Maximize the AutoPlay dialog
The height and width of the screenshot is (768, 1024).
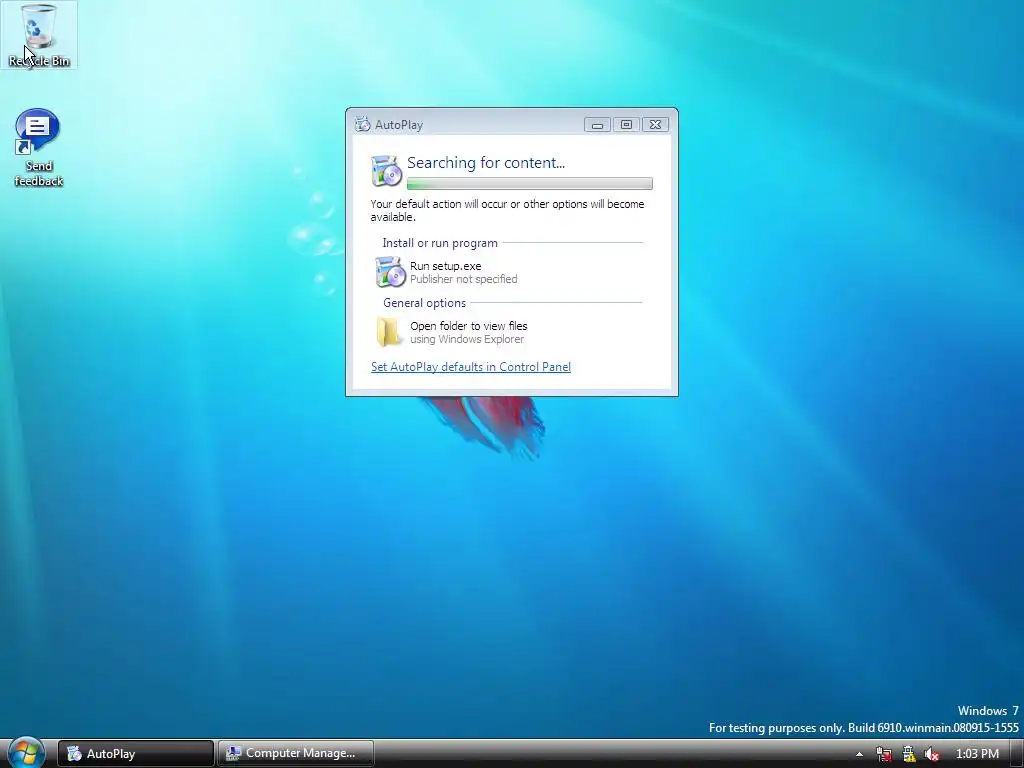click(x=626, y=125)
